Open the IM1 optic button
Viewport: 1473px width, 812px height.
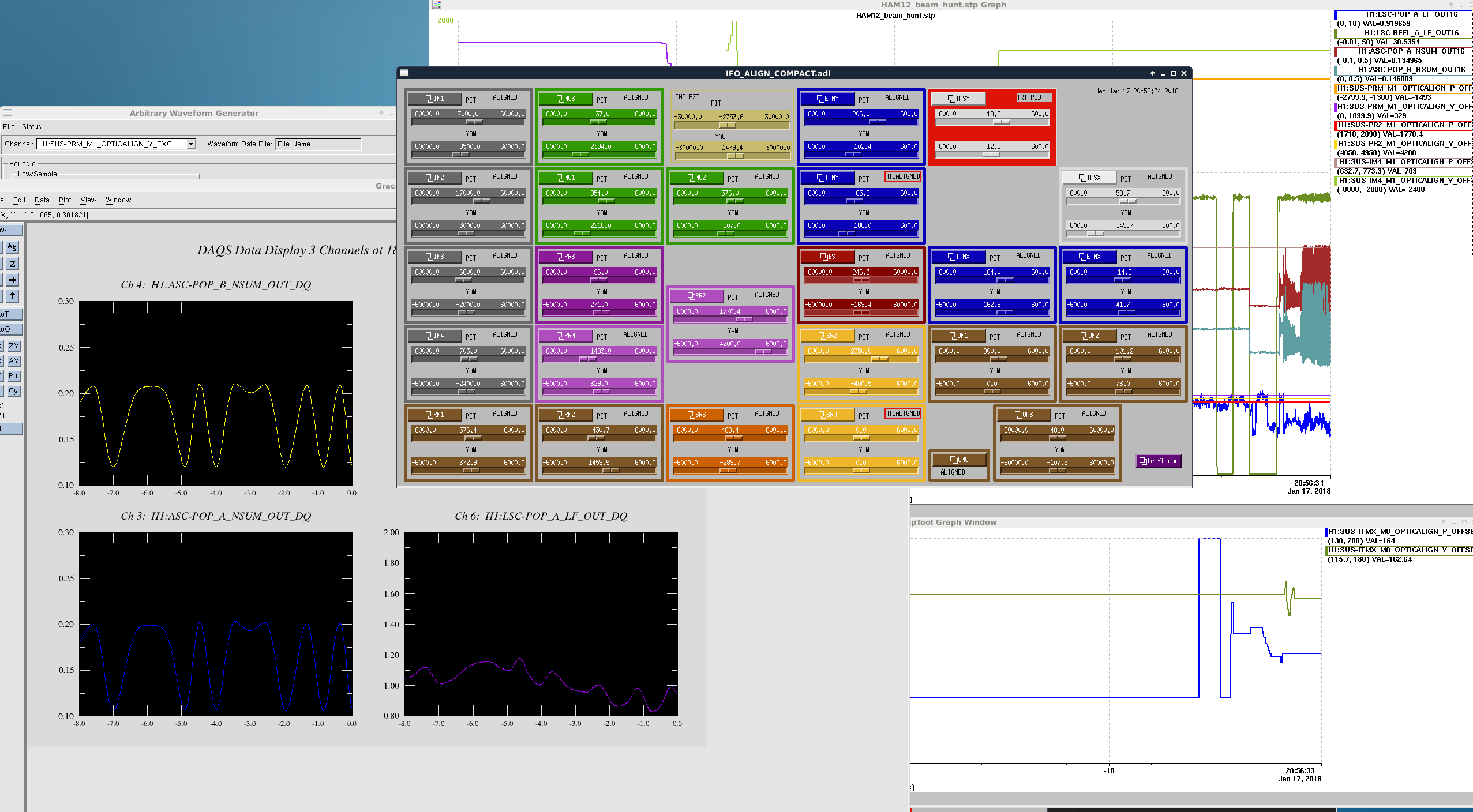pyautogui.click(x=434, y=99)
